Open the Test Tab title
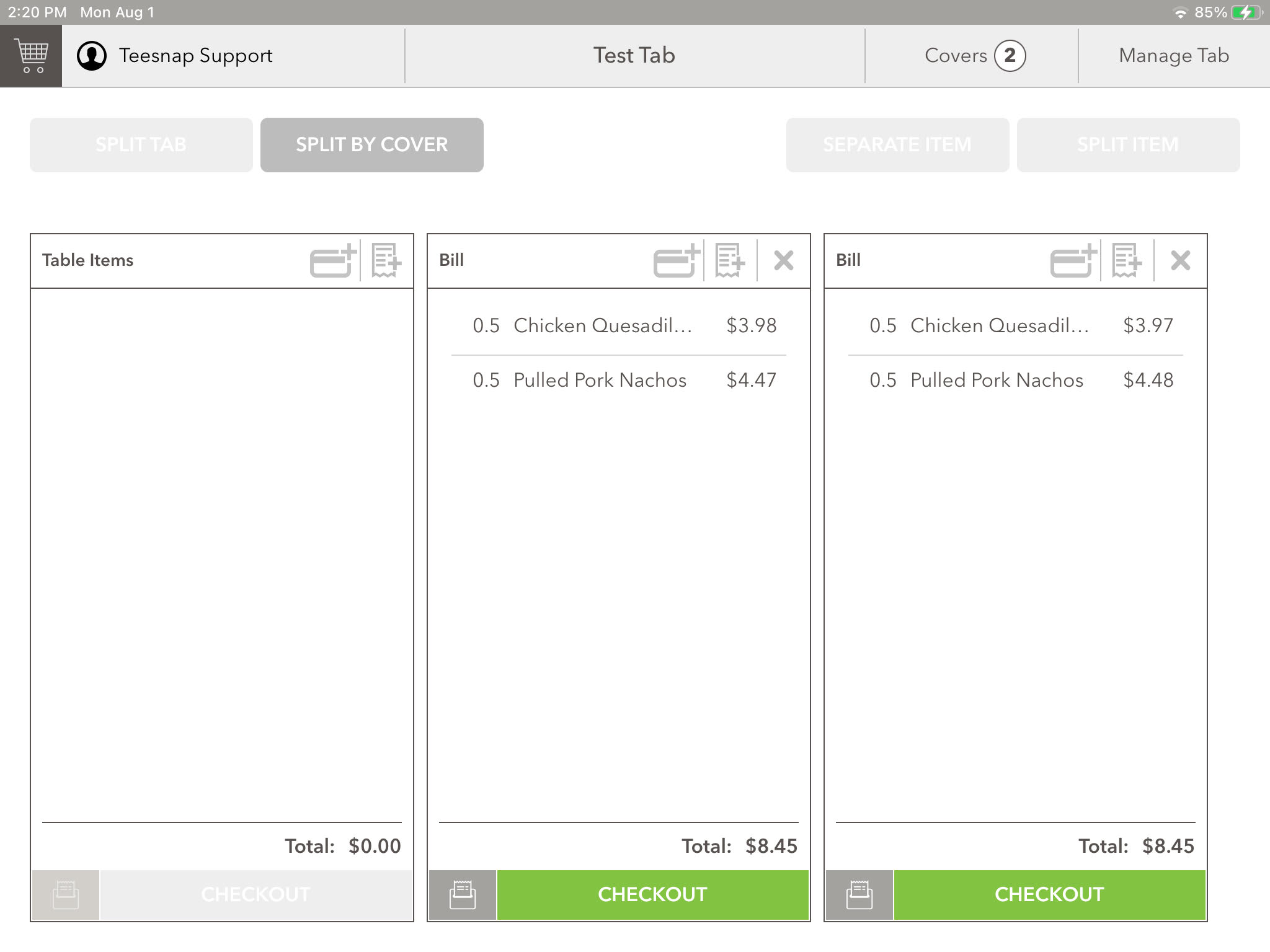The height and width of the screenshot is (952, 1270). (634, 56)
